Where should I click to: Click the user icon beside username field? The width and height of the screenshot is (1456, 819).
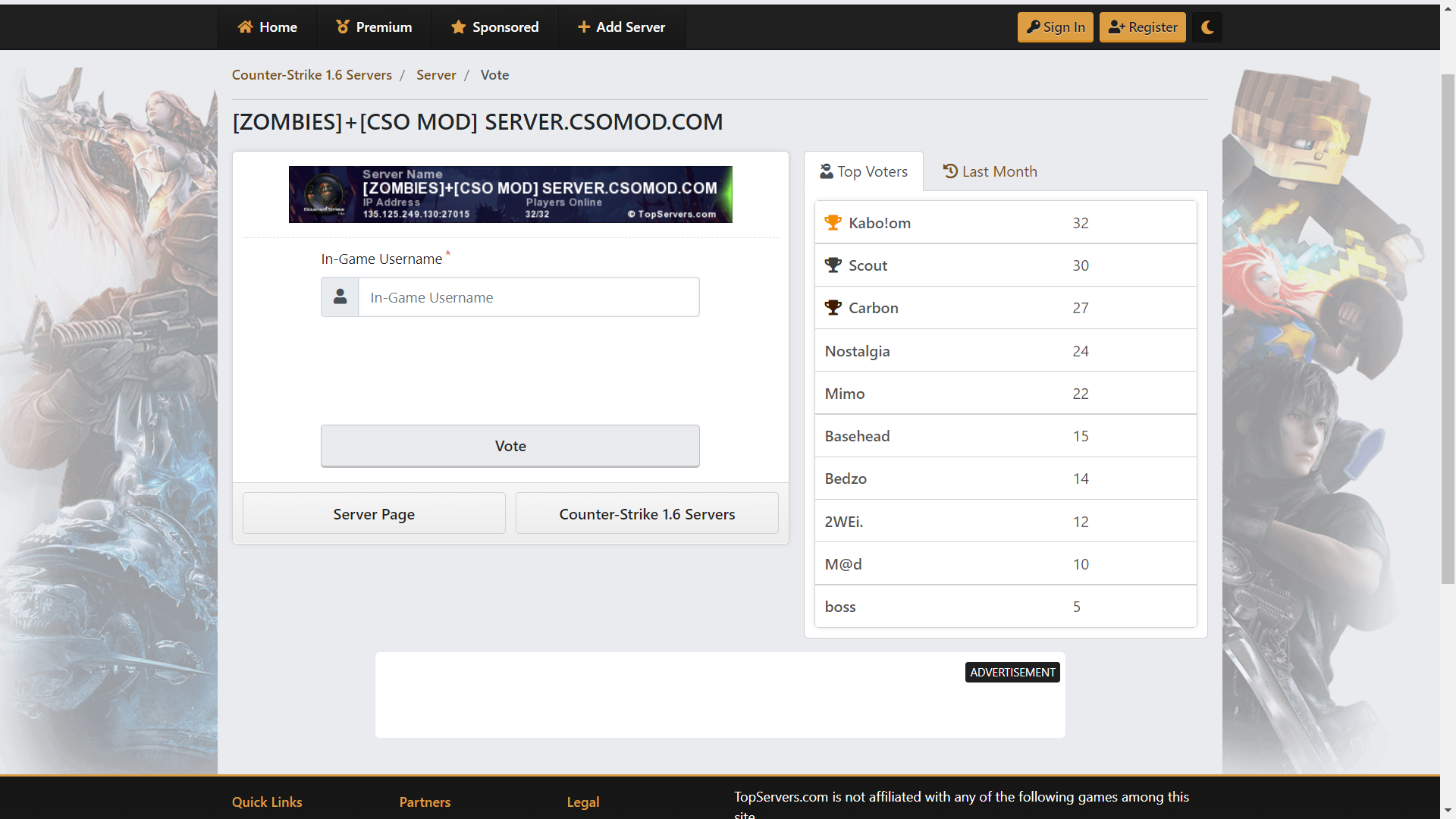click(x=340, y=297)
